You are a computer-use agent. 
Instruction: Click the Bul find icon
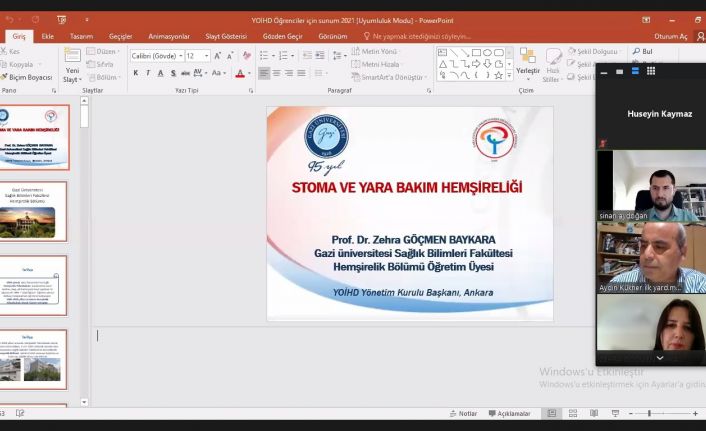641,51
